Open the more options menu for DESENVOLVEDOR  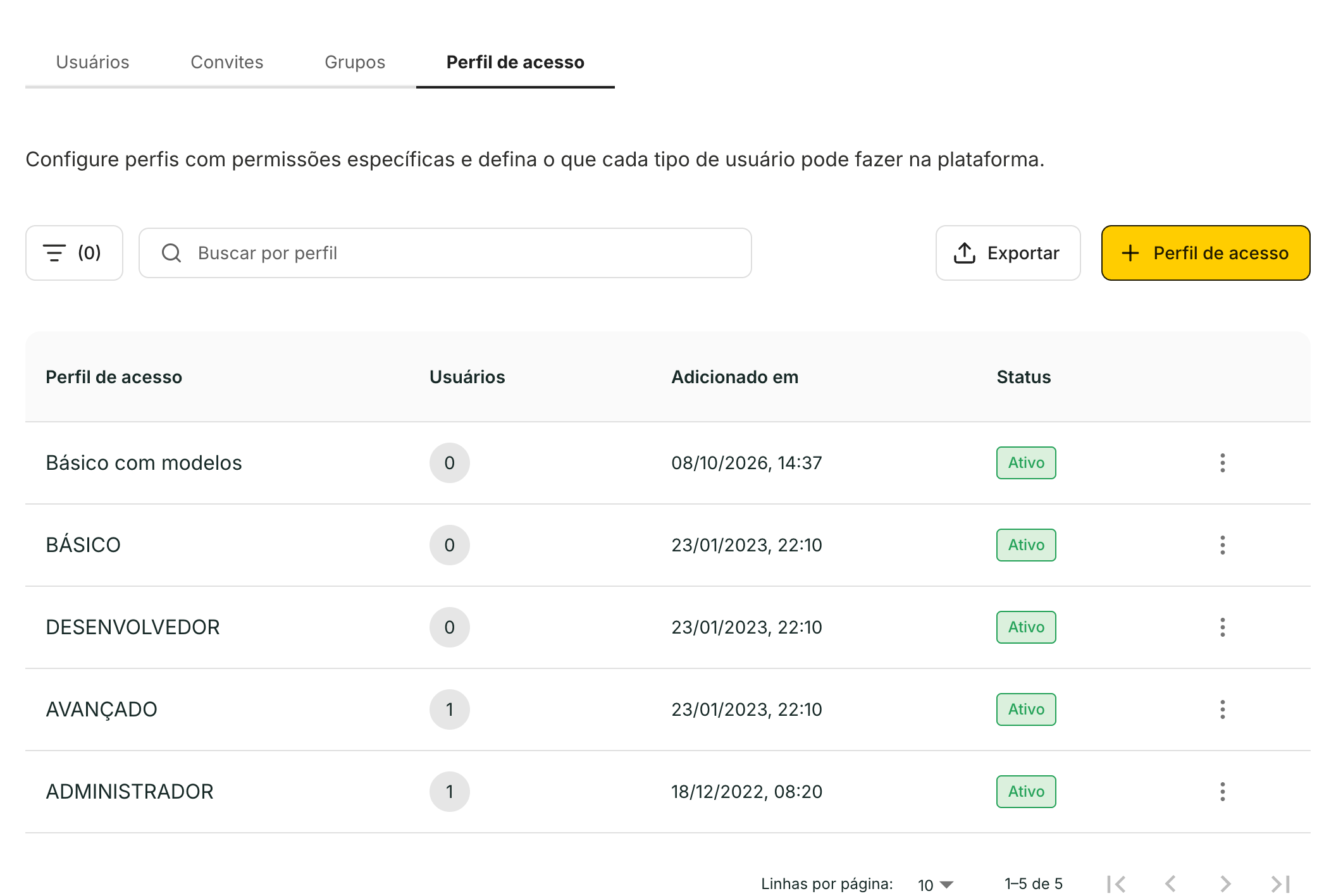click(1222, 627)
